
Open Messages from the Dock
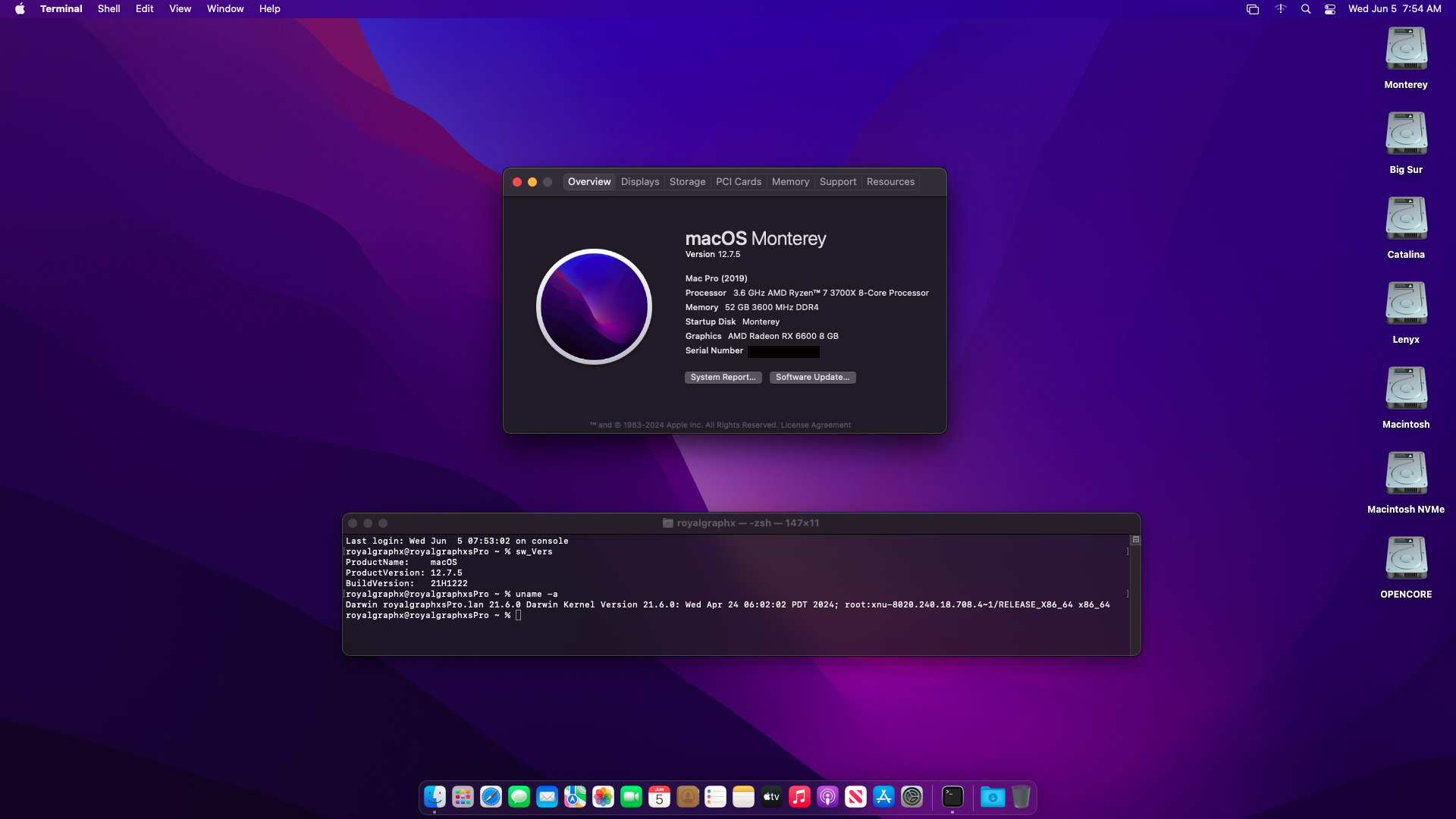pyautogui.click(x=519, y=797)
